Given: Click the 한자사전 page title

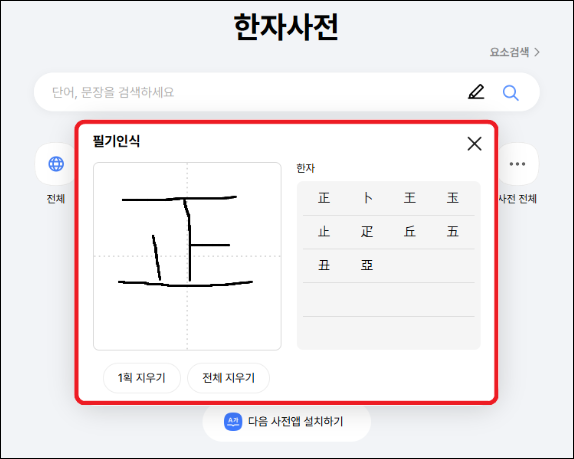Looking at the screenshot, I should coord(286,27).
